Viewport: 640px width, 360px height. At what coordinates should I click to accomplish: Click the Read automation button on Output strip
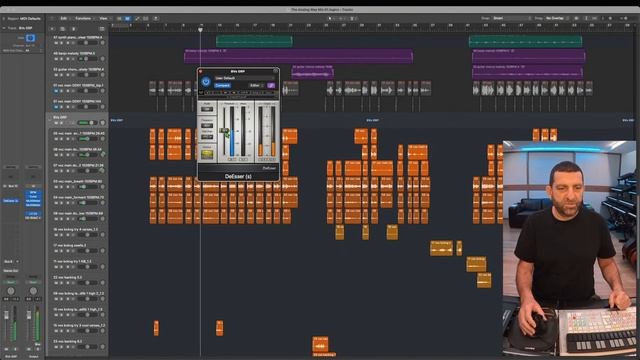(33, 282)
